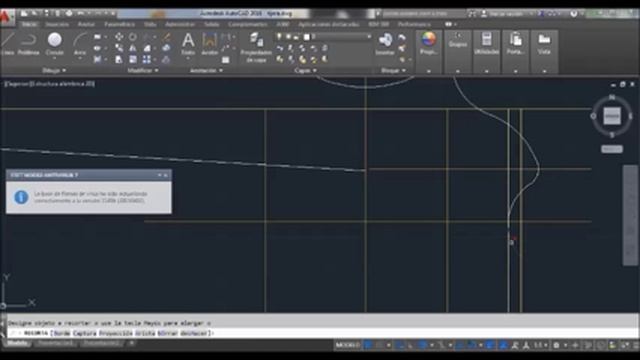640x360 pixels.
Task: Activate the Matriz (array) tool
Action: pyautogui.click(x=147, y=60)
